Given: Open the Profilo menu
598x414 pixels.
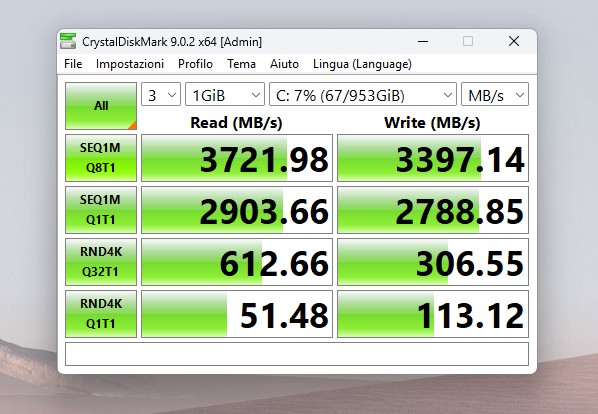Looking at the screenshot, I should click(195, 64).
